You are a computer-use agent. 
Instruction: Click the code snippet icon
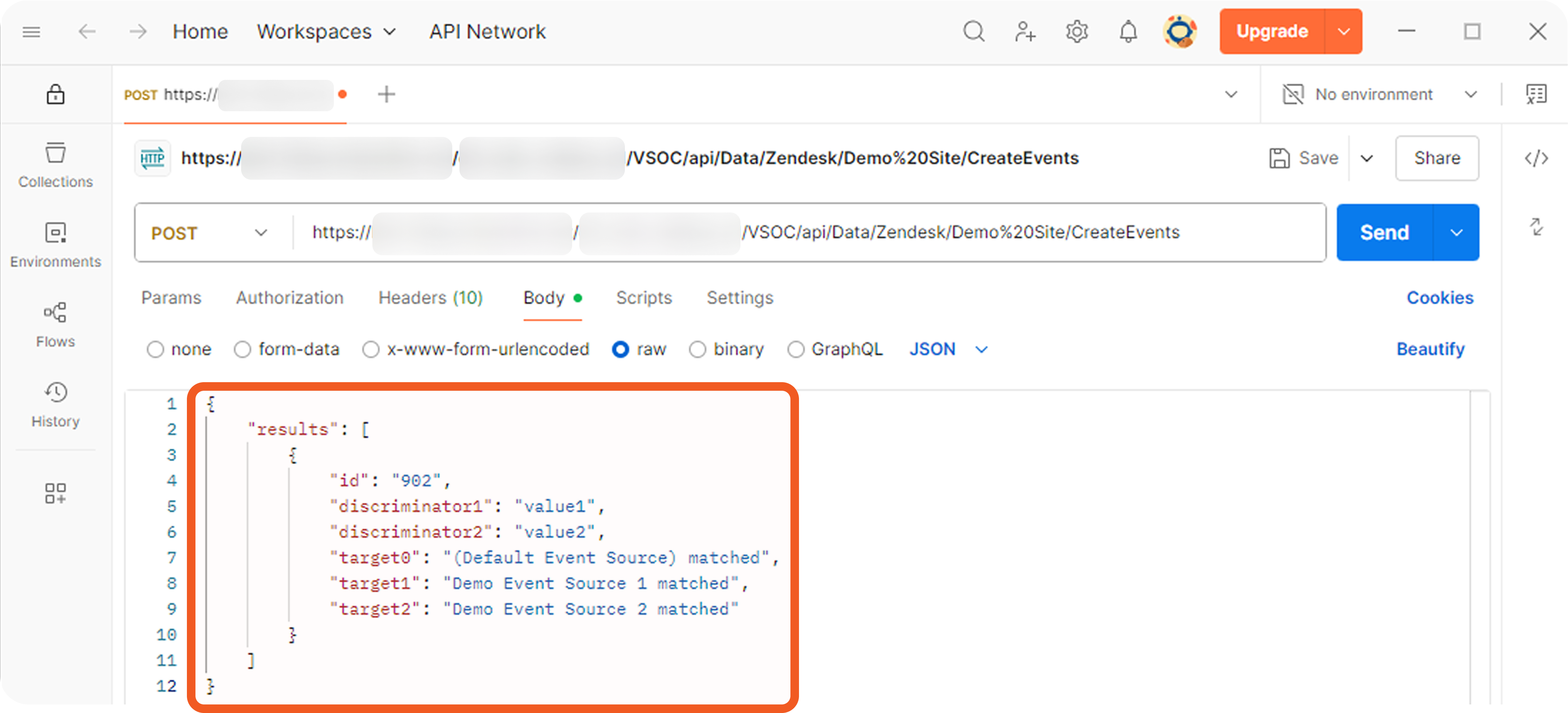click(x=1536, y=158)
